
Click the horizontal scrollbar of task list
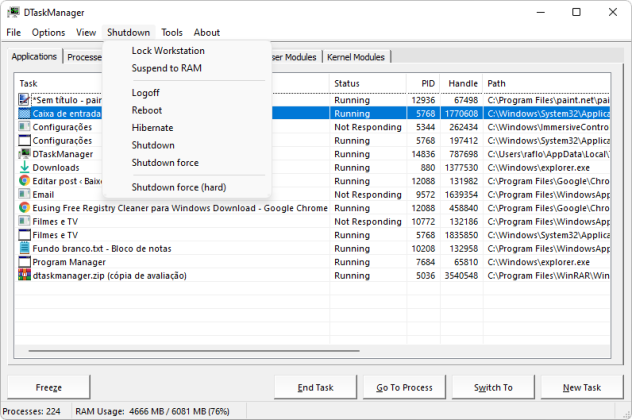(x=193, y=351)
